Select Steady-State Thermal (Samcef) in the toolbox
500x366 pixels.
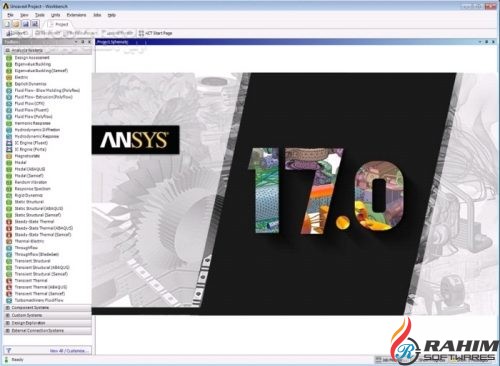(x=43, y=235)
